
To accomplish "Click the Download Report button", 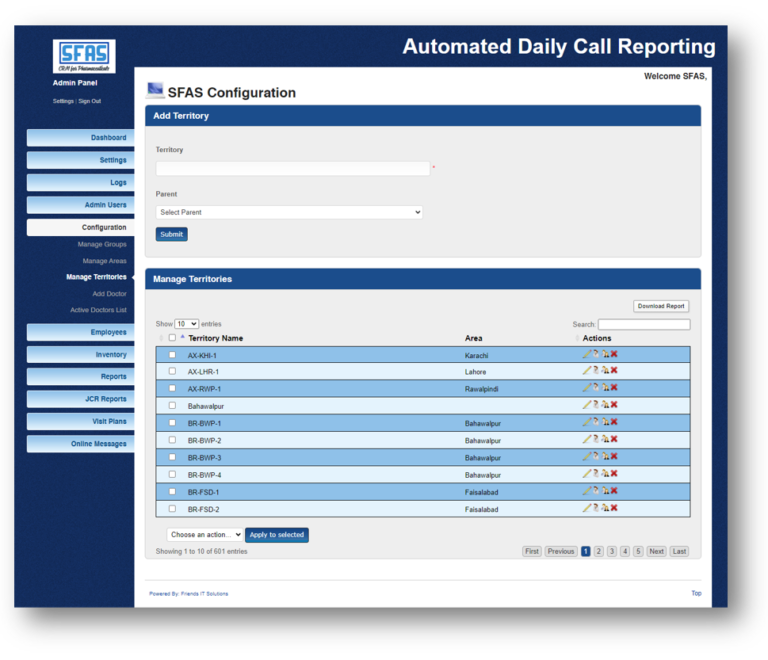I will click(661, 306).
